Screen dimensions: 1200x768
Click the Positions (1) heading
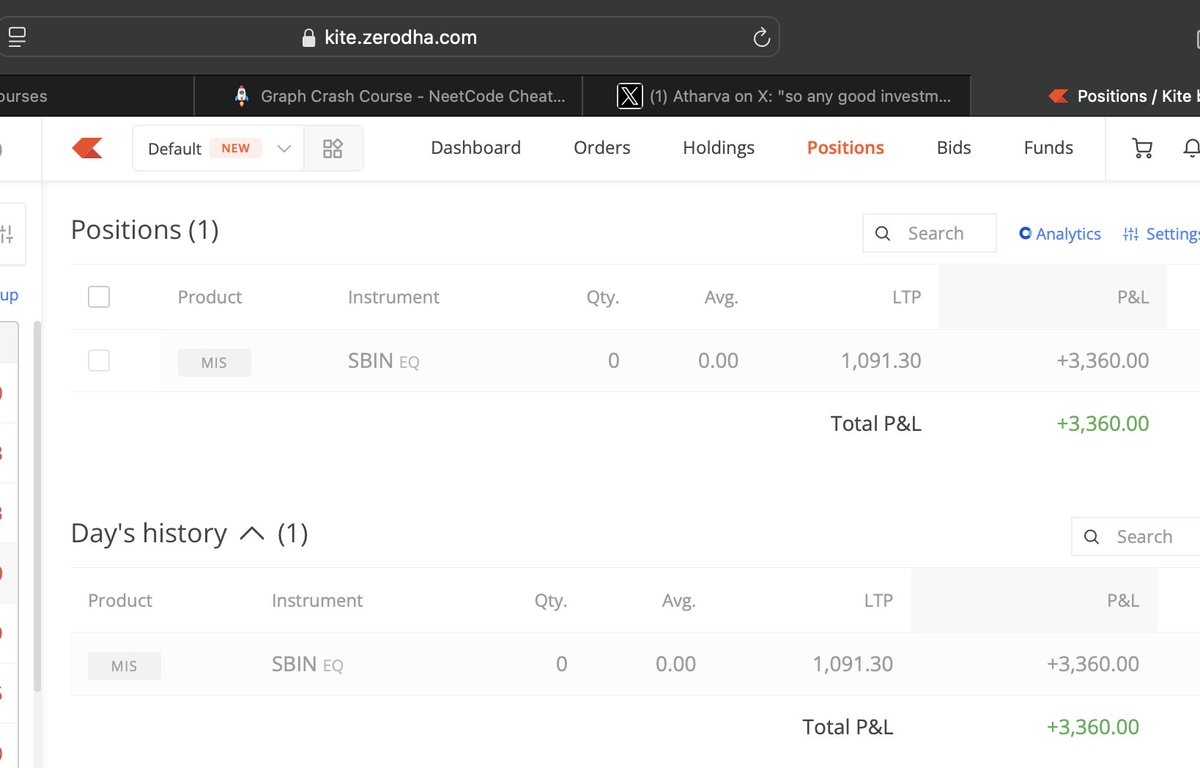pyautogui.click(x=145, y=230)
